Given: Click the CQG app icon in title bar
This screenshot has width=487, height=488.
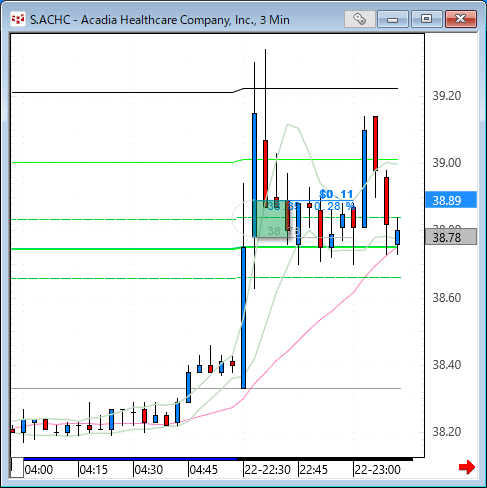Looking at the screenshot, I should tap(17, 19).
